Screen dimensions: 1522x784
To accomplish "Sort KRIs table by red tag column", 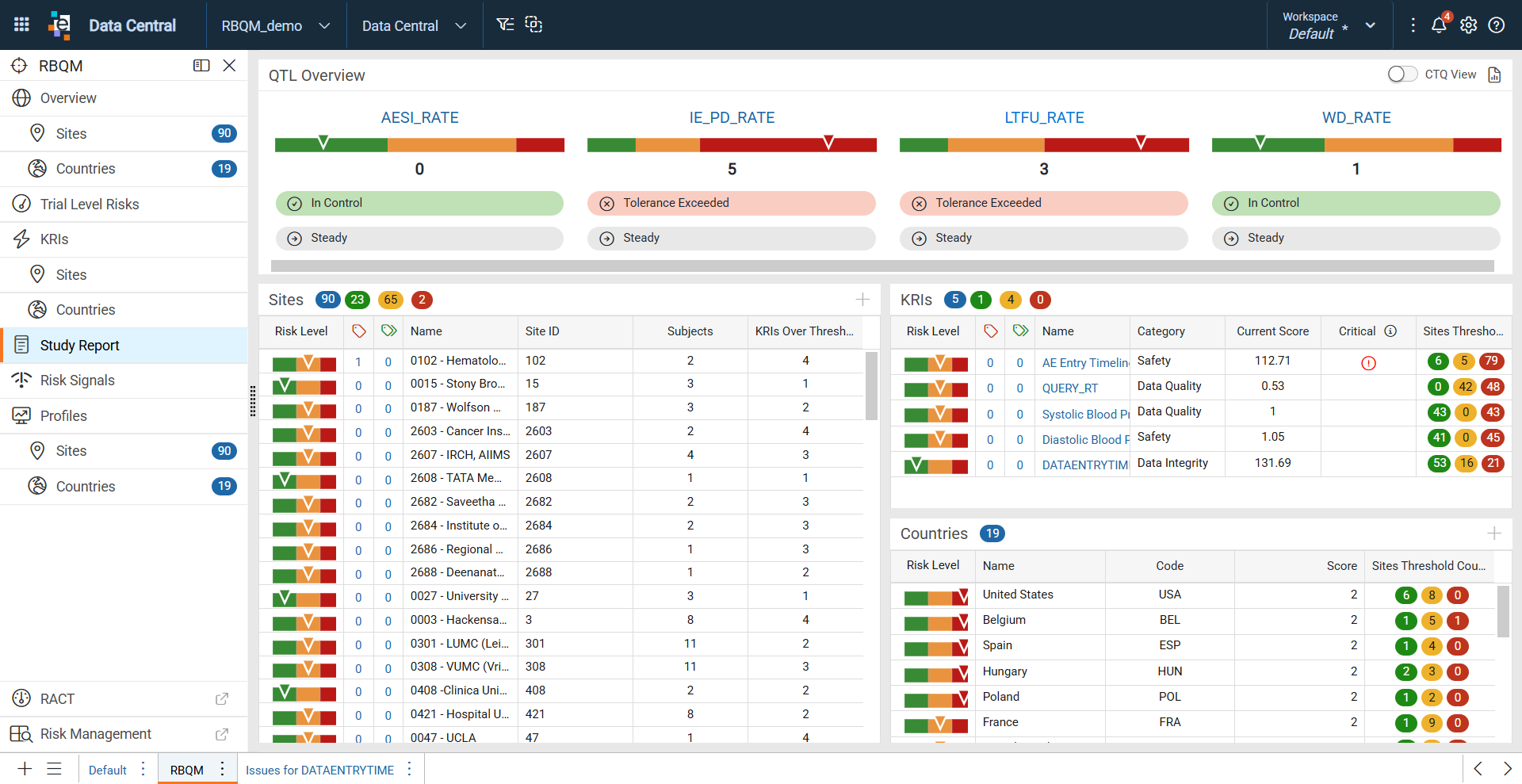I will [x=991, y=331].
